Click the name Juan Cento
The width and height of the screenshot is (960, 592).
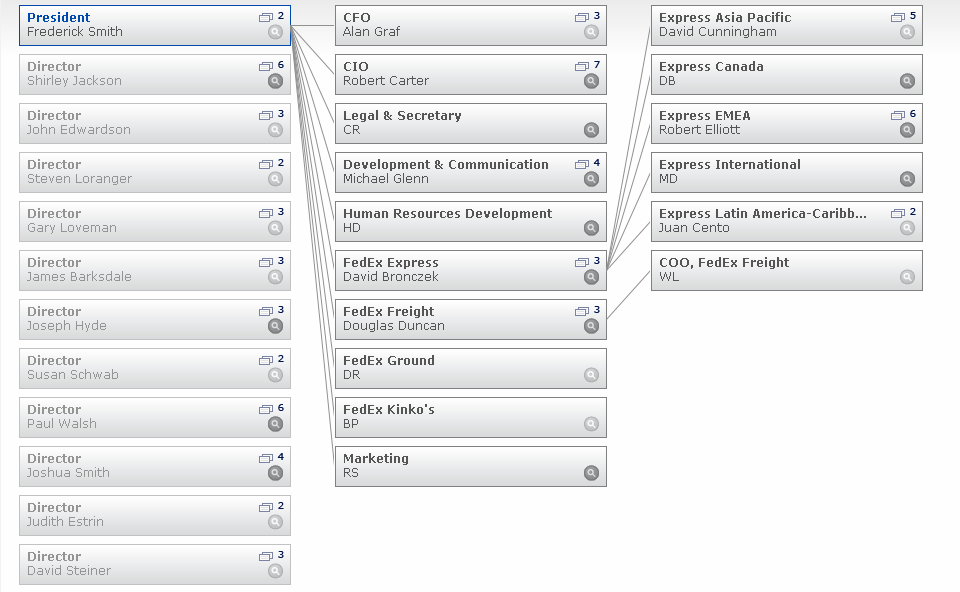click(x=694, y=228)
